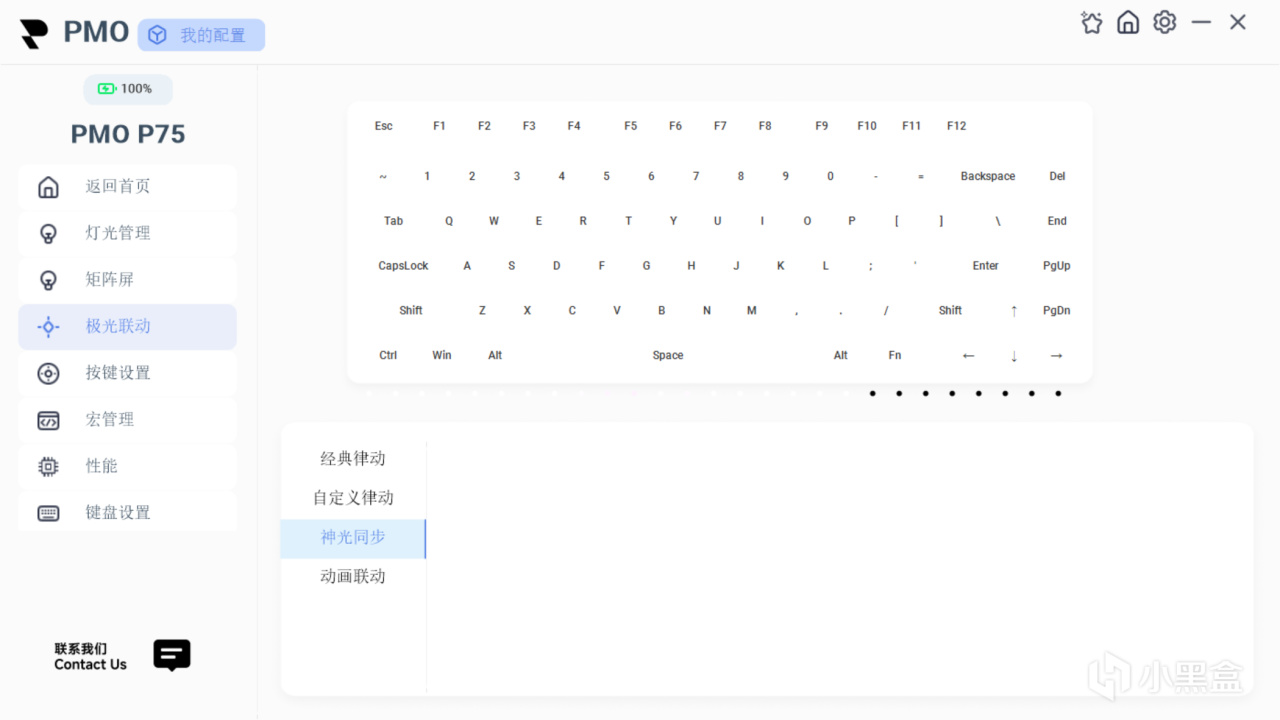Select the F12 key
Viewport: 1280px width, 720px height.
957,126
